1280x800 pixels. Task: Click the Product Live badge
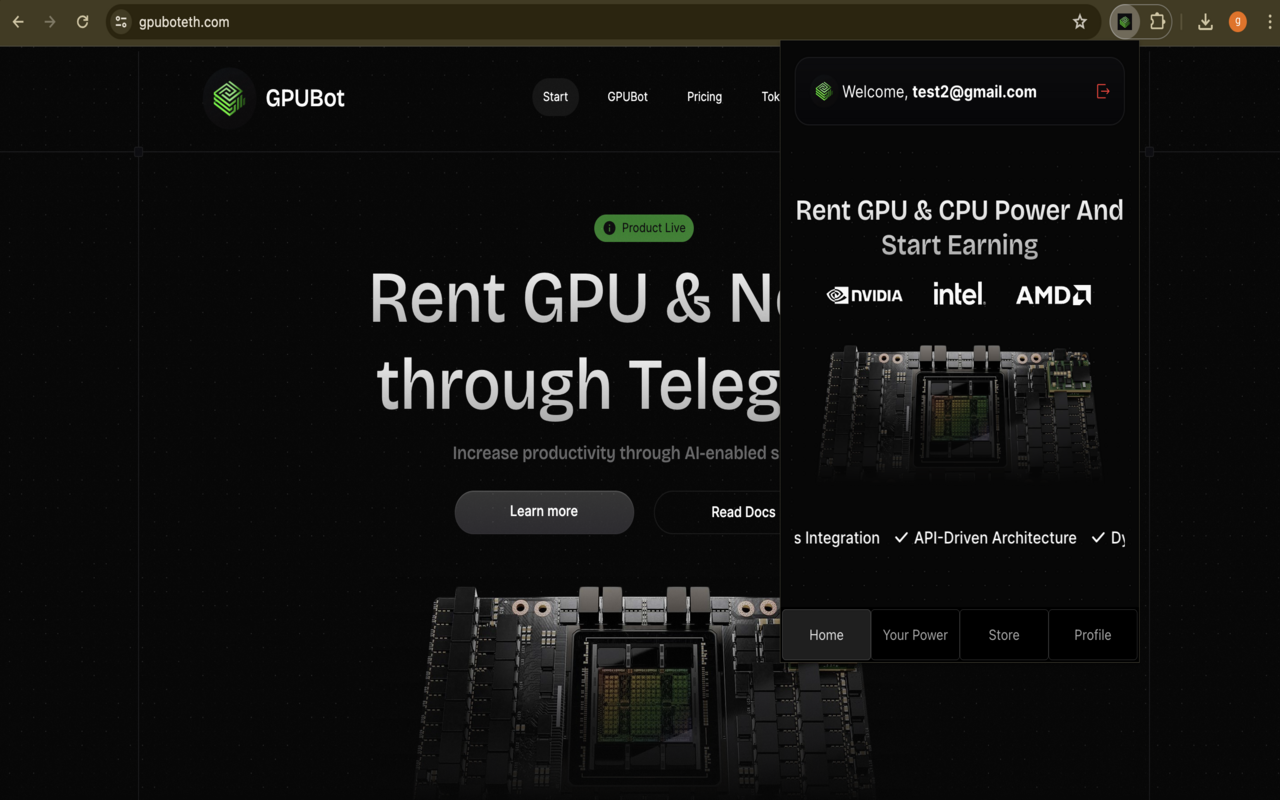coord(644,228)
